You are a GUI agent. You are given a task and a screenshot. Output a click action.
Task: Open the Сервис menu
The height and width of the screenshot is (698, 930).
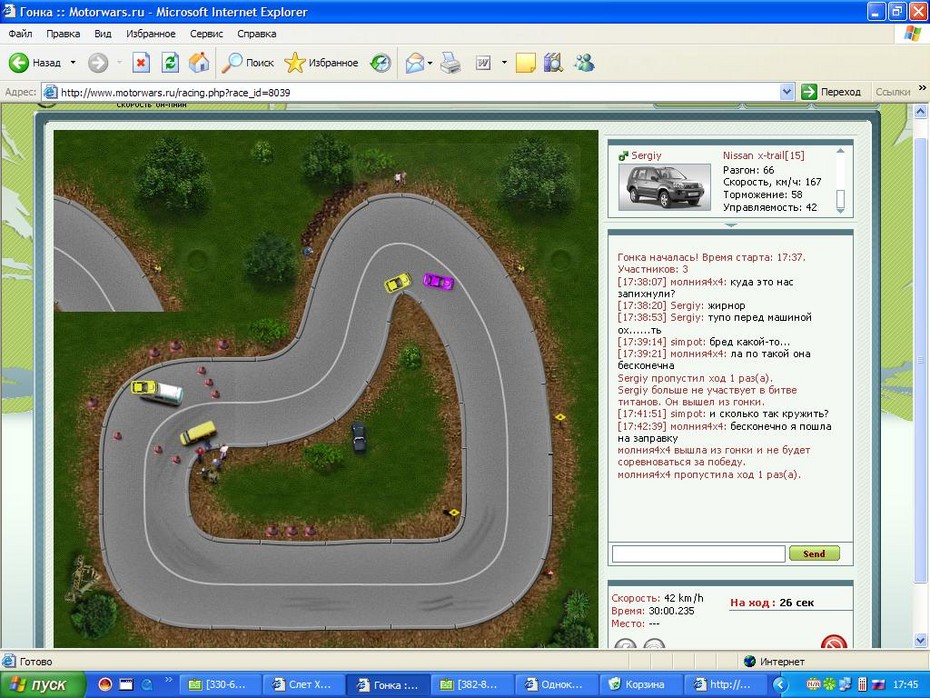point(206,34)
